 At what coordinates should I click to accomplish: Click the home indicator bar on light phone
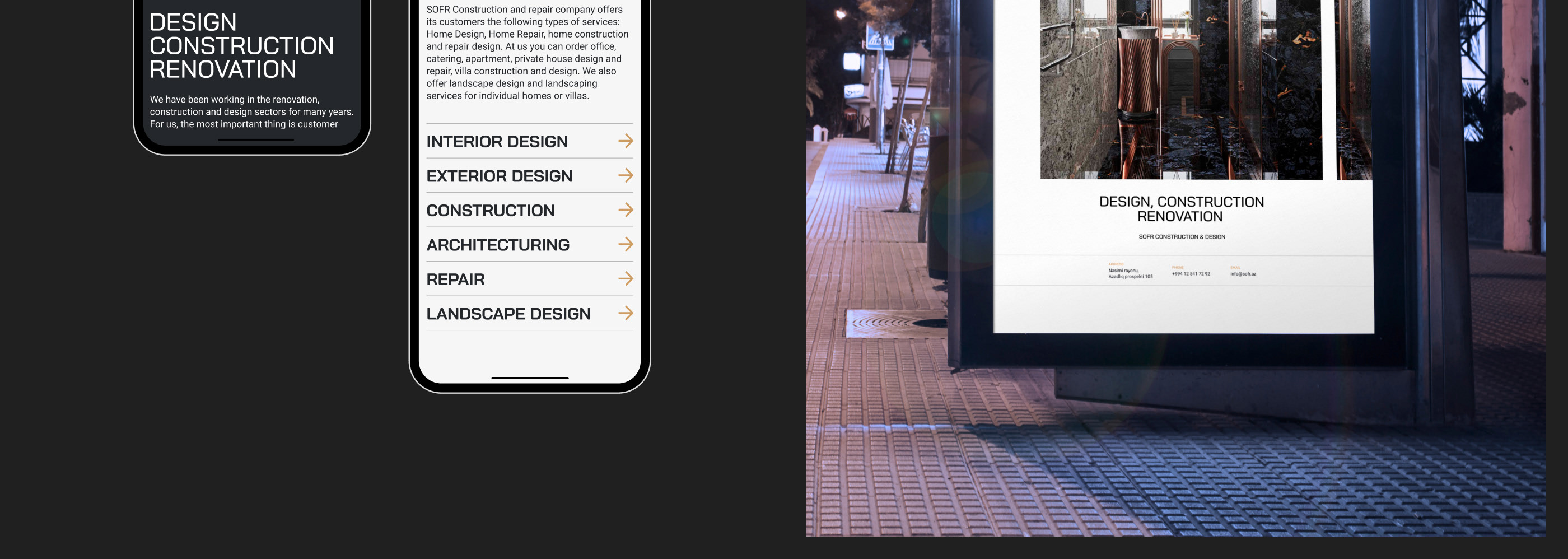530,378
